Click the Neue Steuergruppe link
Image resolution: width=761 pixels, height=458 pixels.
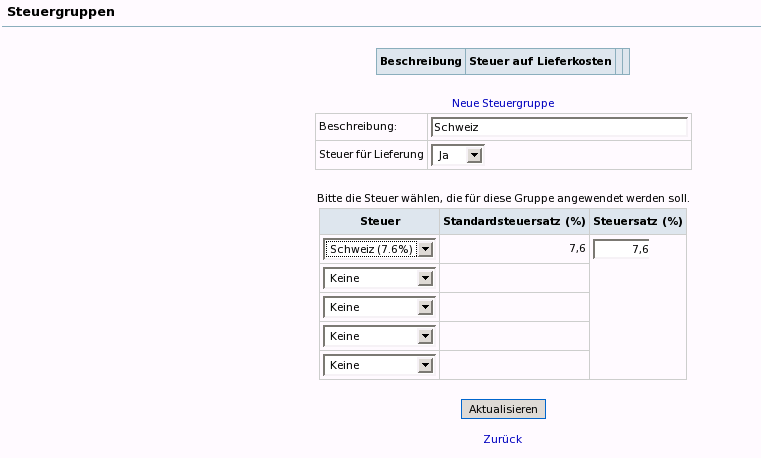coord(502,103)
